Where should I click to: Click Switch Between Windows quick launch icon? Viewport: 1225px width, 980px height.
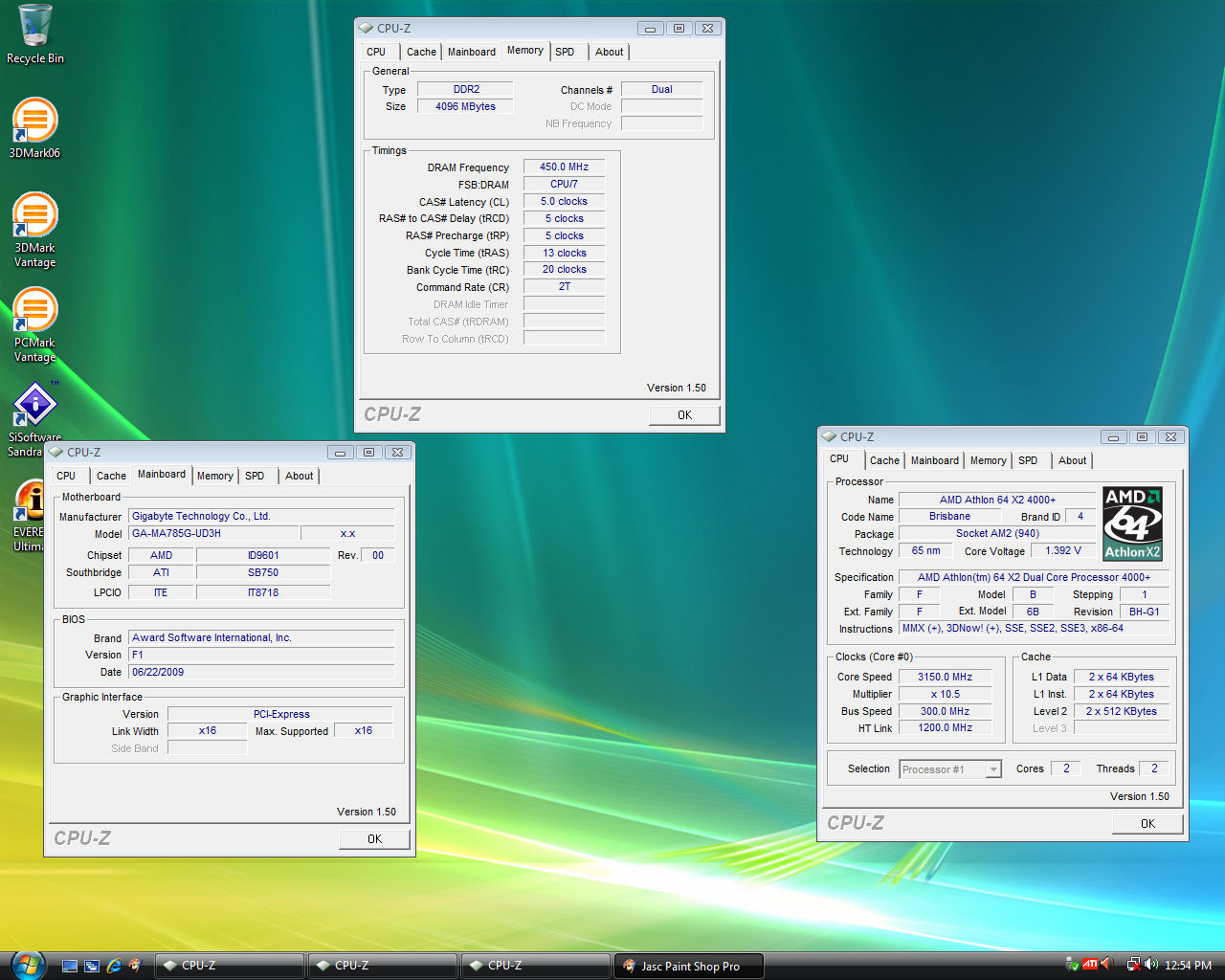click(92, 966)
